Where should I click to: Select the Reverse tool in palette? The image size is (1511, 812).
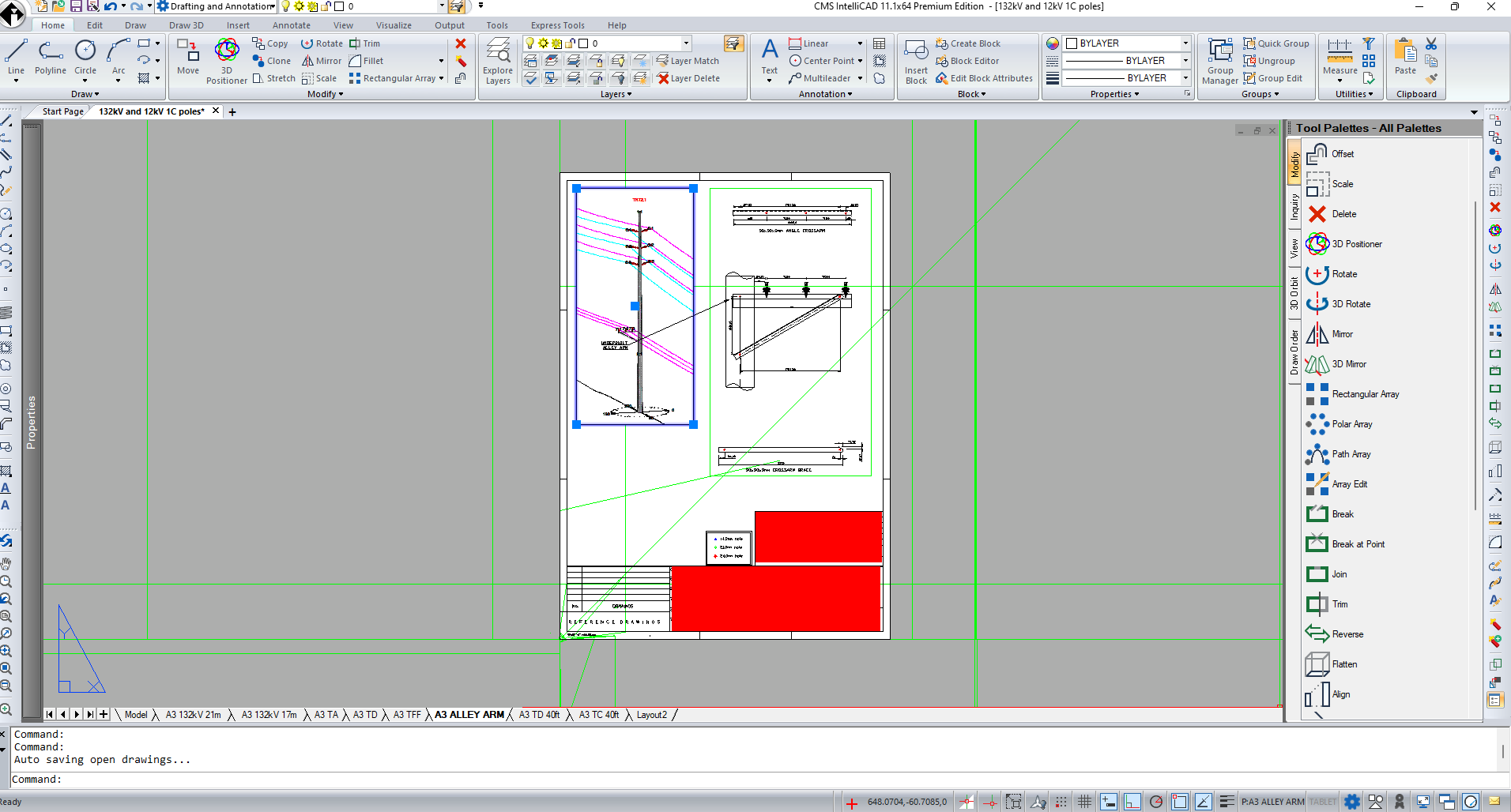tap(1335, 634)
